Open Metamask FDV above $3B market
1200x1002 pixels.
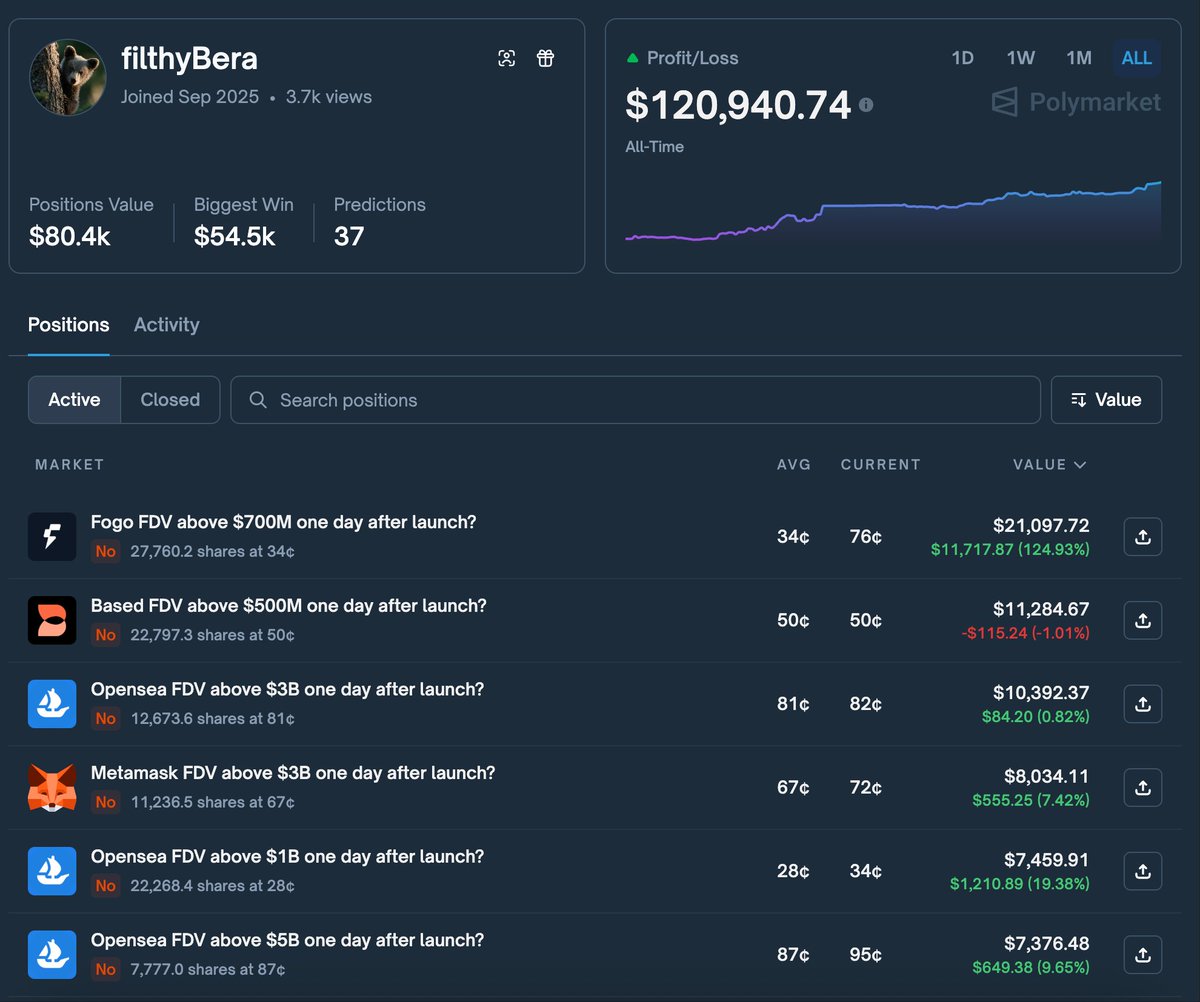[293, 773]
